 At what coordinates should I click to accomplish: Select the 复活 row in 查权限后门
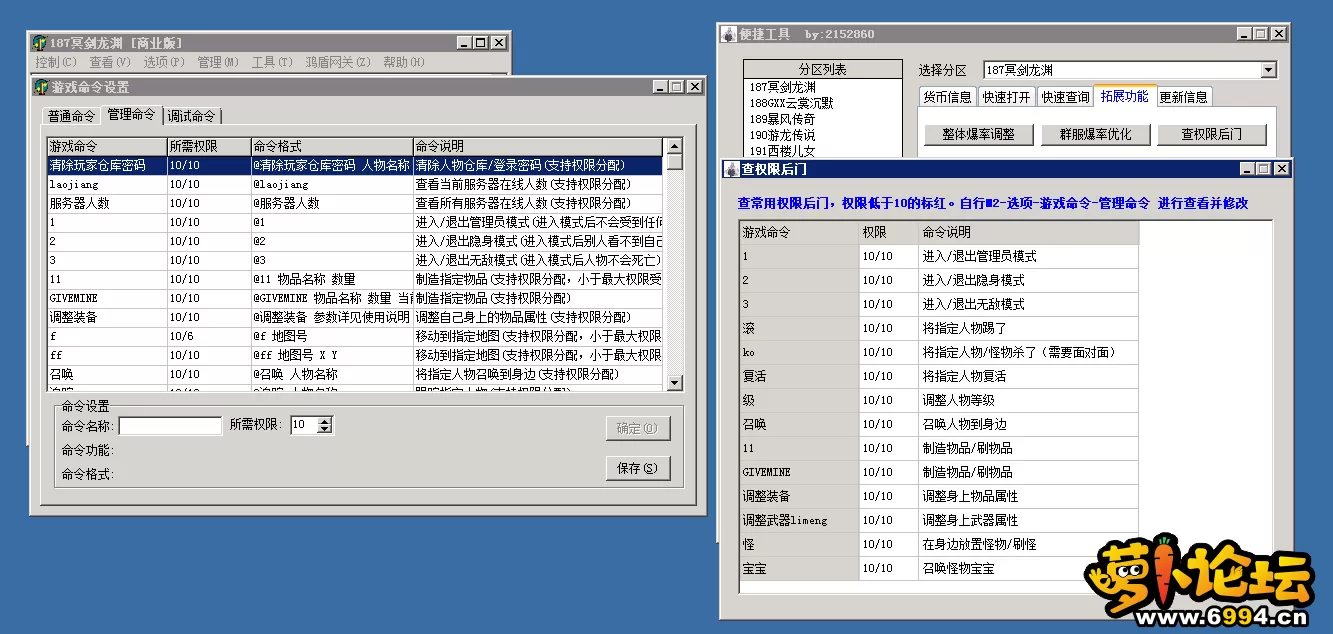[938, 376]
